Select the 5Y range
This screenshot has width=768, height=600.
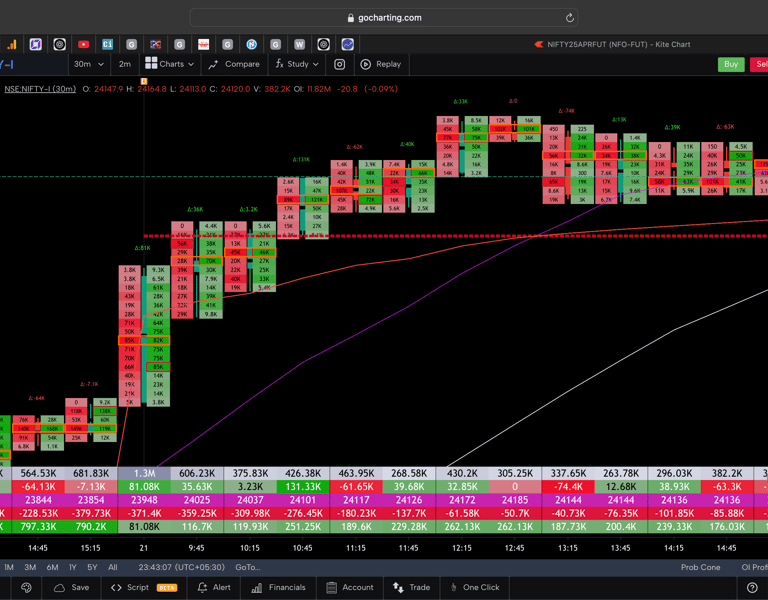(92, 567)
